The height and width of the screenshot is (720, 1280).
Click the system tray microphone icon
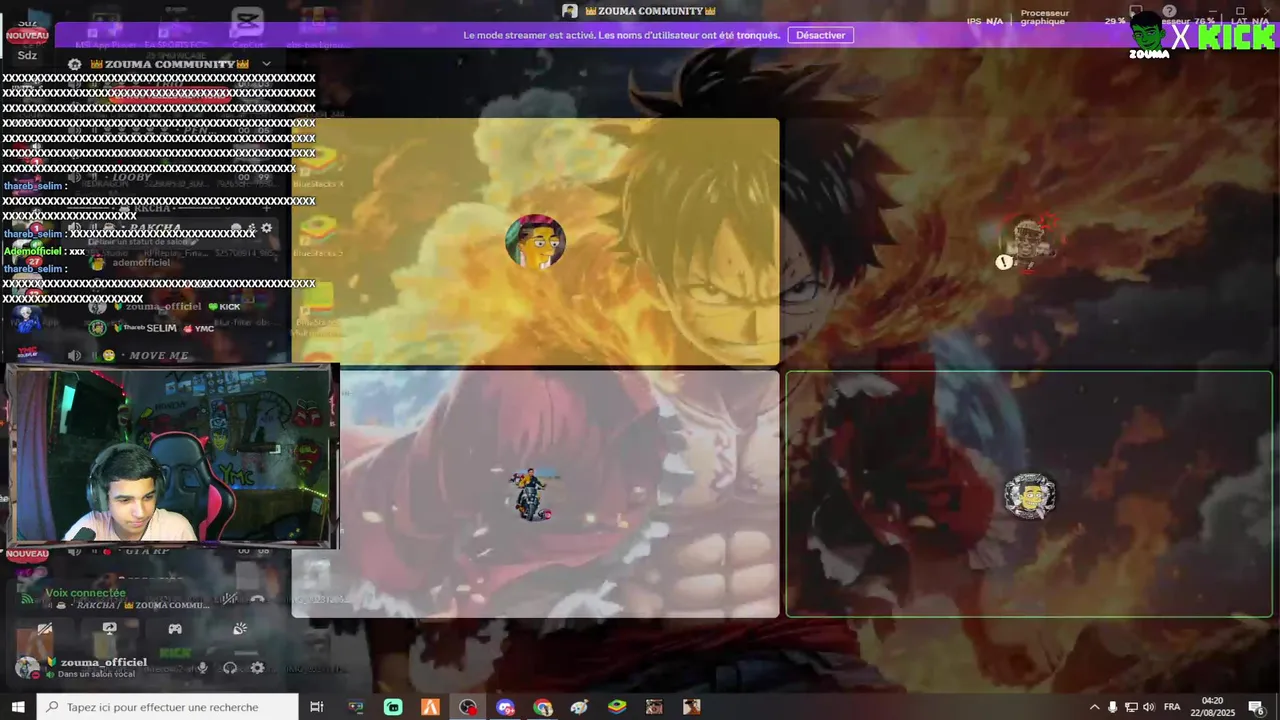pyautogui.click(x=1112, y=707)
